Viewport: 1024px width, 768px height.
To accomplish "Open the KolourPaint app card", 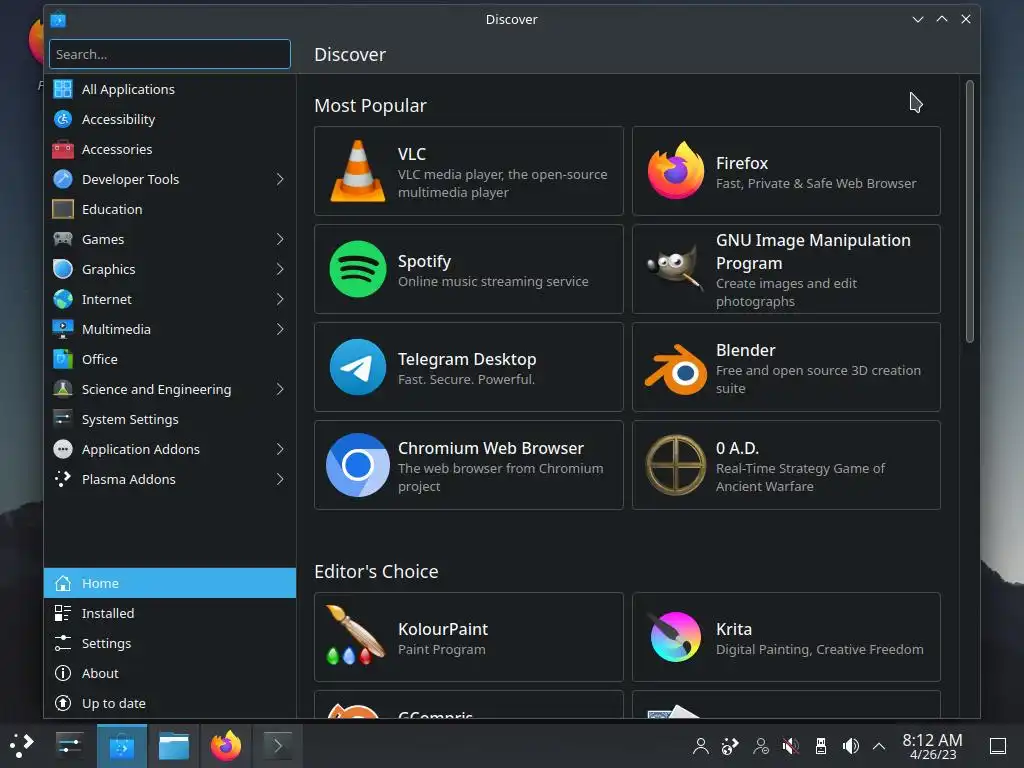I will point(469,637).
